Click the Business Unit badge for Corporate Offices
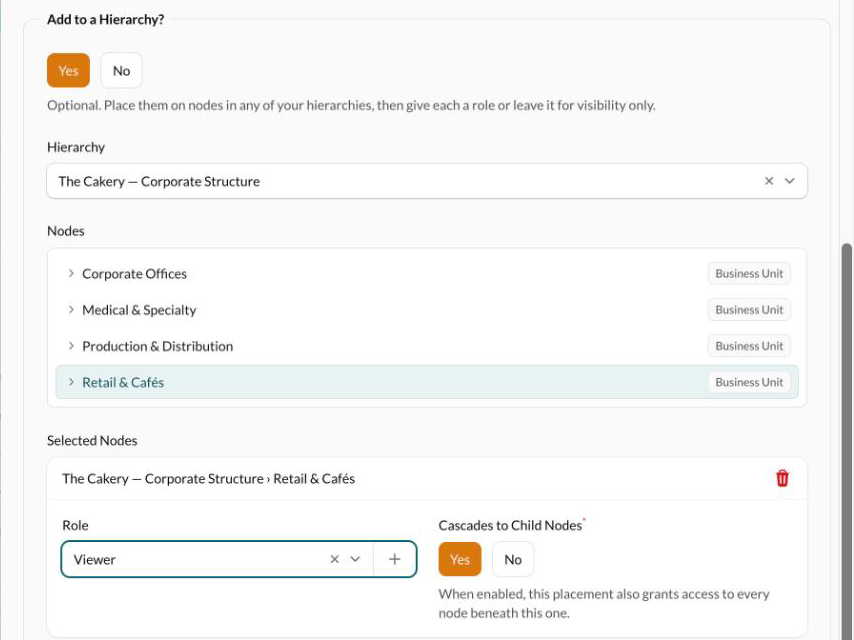 click(x=749, y=273)
